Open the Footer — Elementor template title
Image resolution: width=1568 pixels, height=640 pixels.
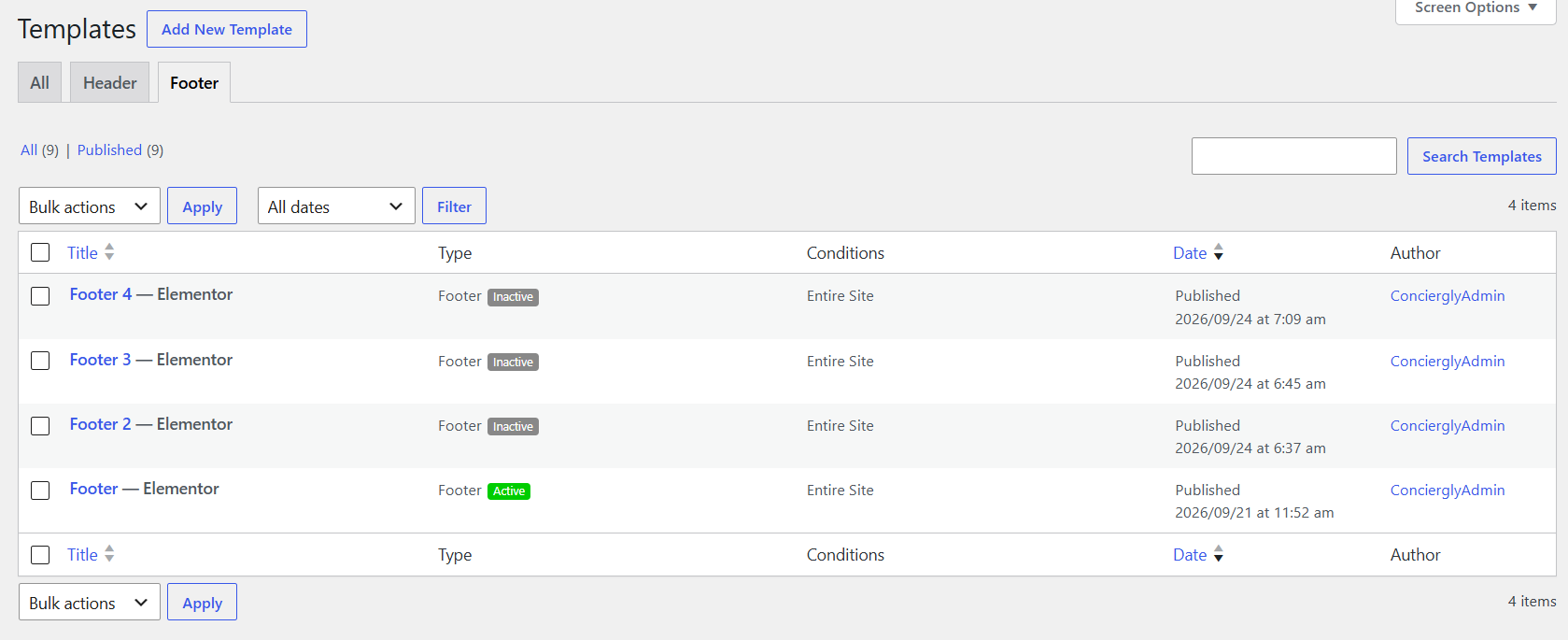point(94,489)
